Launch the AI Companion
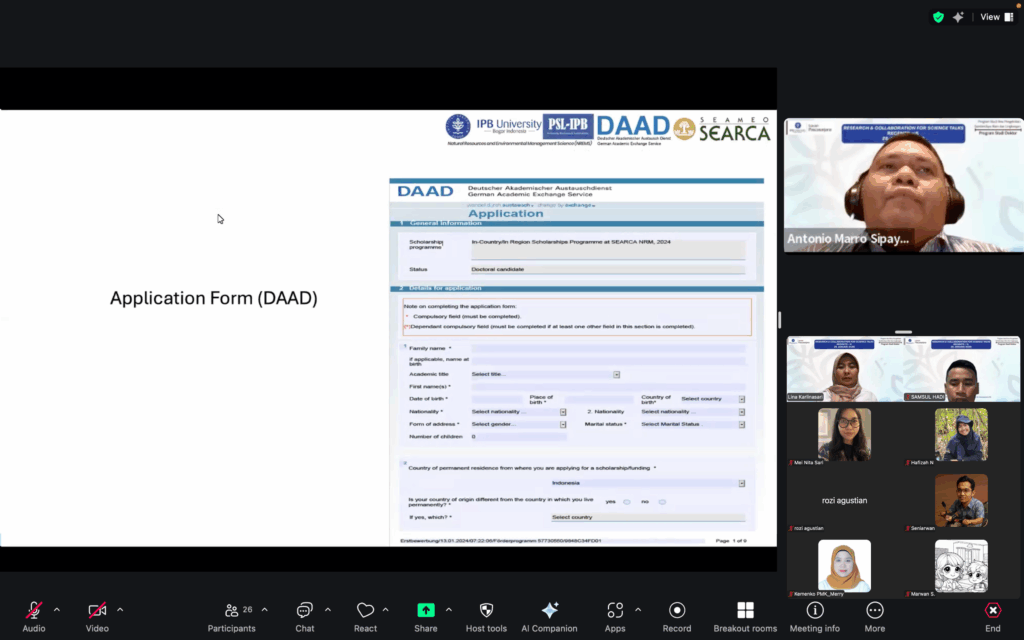 (549, 611)
